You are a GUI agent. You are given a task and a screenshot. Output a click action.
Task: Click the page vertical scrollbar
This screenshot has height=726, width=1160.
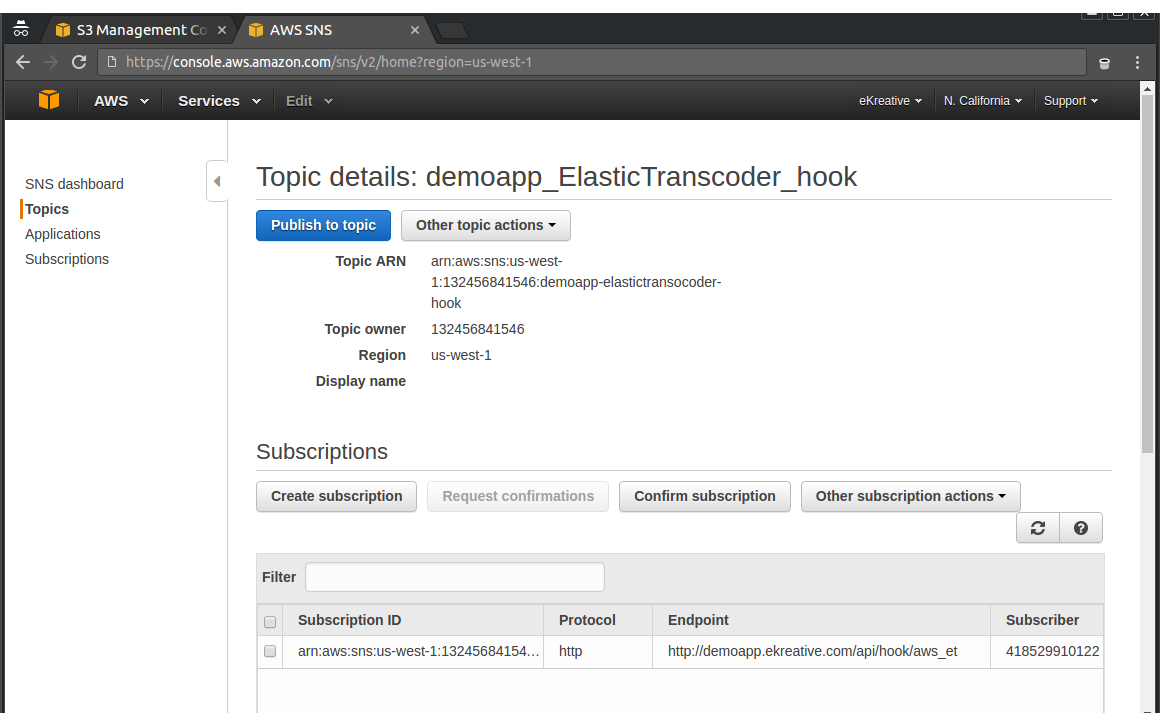[1147, 300]
